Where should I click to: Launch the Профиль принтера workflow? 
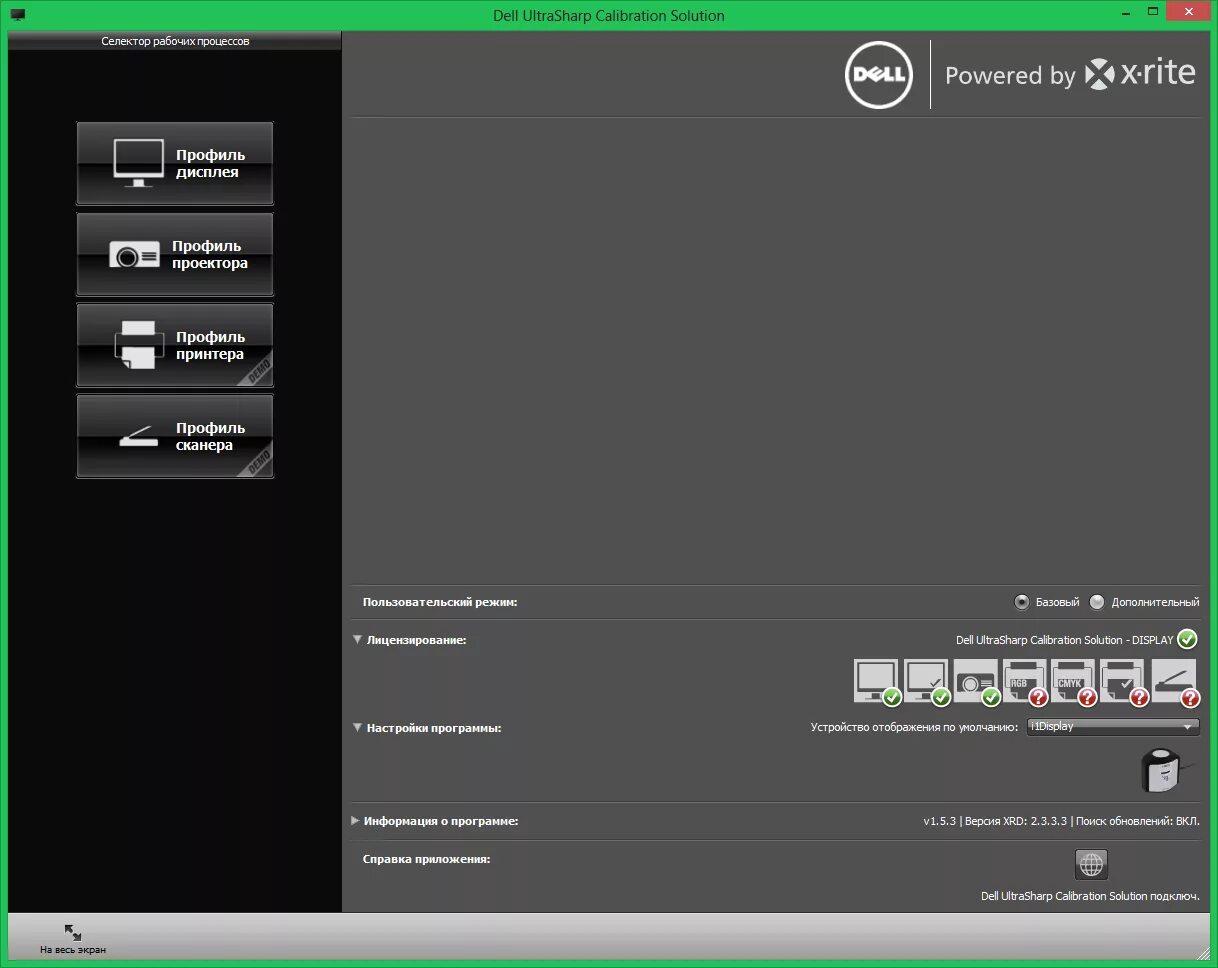pyautogui.click(x=175, y=345)
